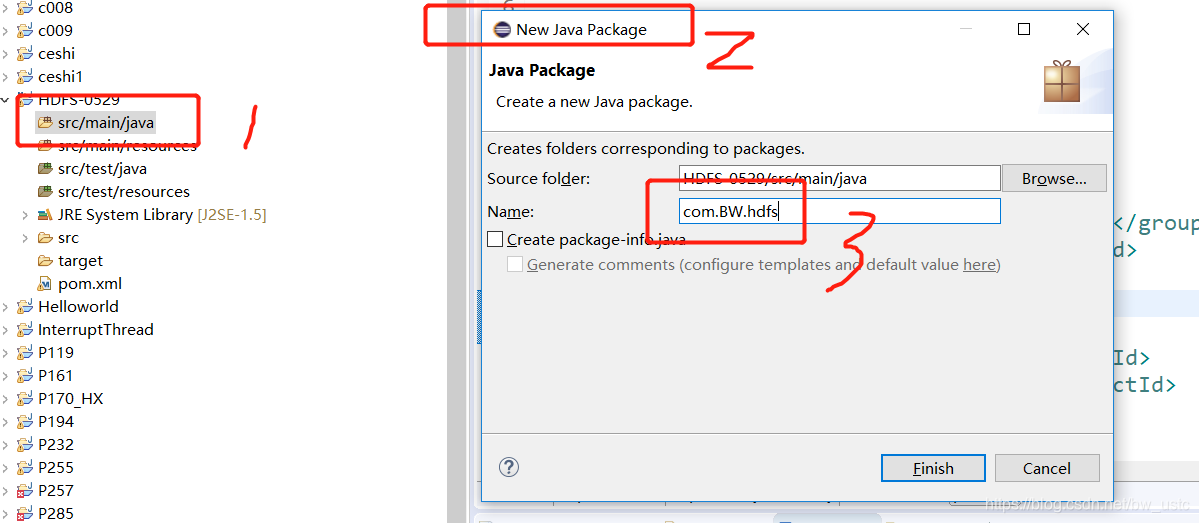The width and height of the screenshot is (1199, 523).
Task: Click the Source folder text field
Action: (840, 178)
